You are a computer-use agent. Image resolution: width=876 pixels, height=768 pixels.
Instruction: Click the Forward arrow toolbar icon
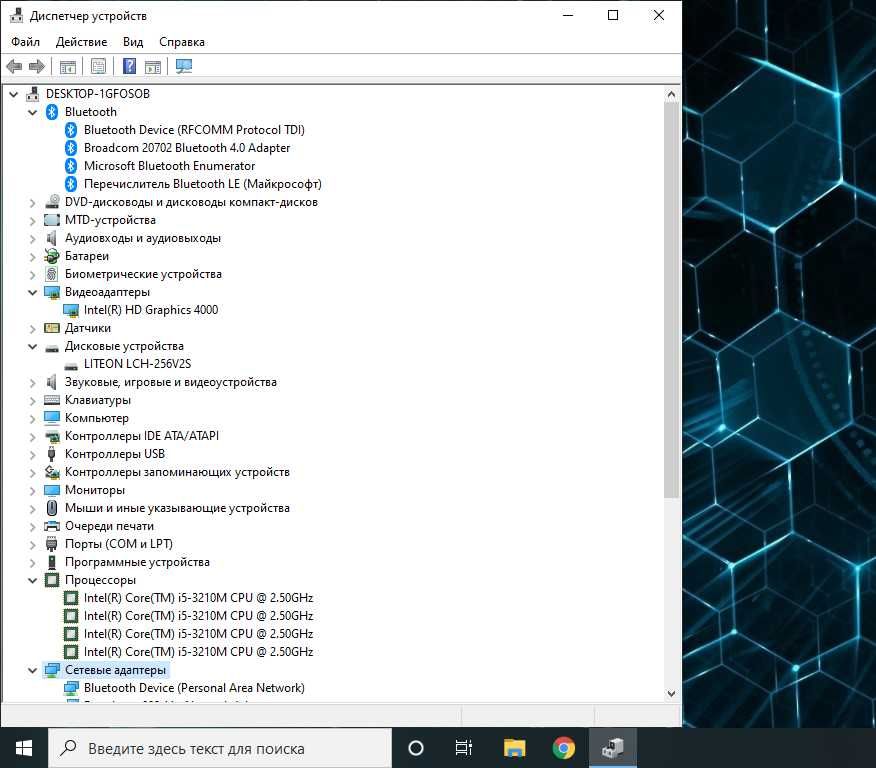(x=37, y=66)
